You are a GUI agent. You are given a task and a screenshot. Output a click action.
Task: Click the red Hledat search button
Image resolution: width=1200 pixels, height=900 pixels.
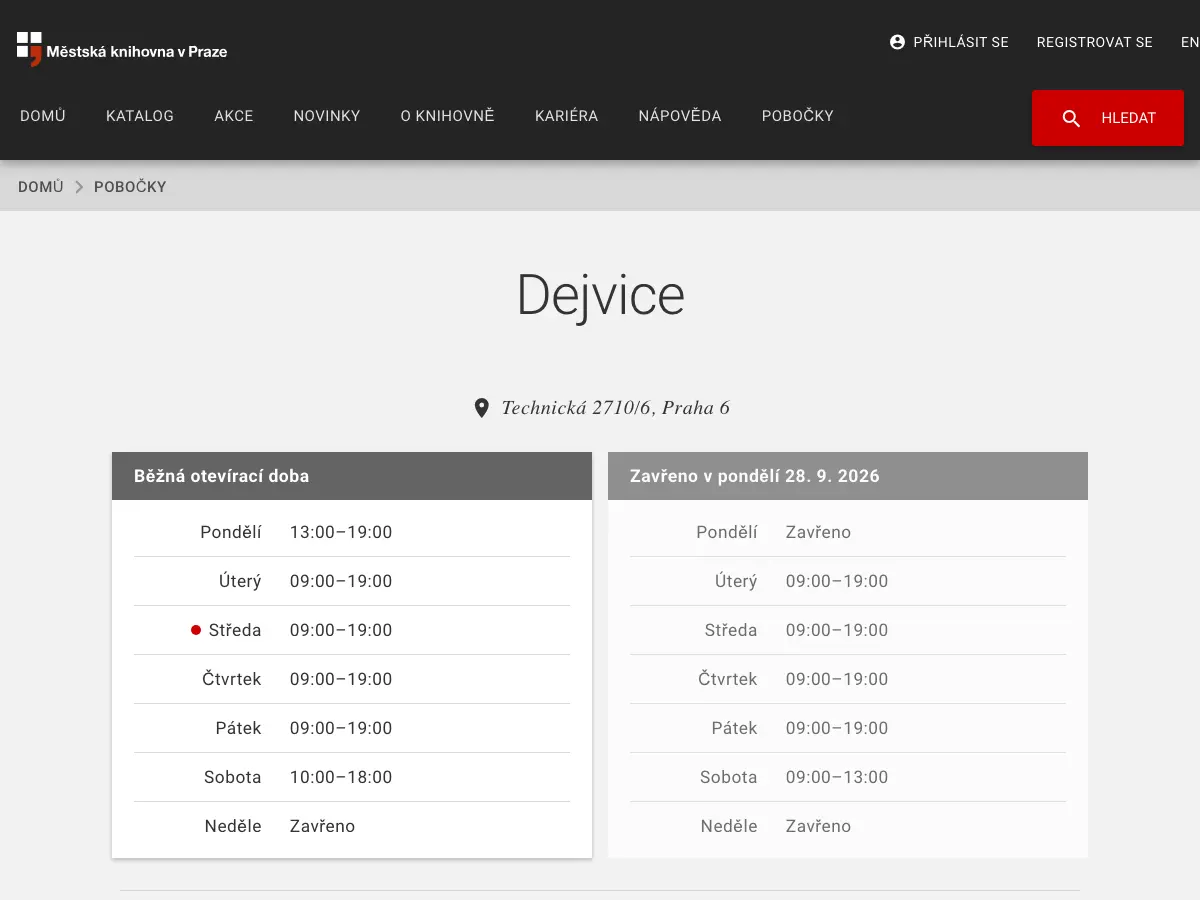click(x=1108, y=118)
